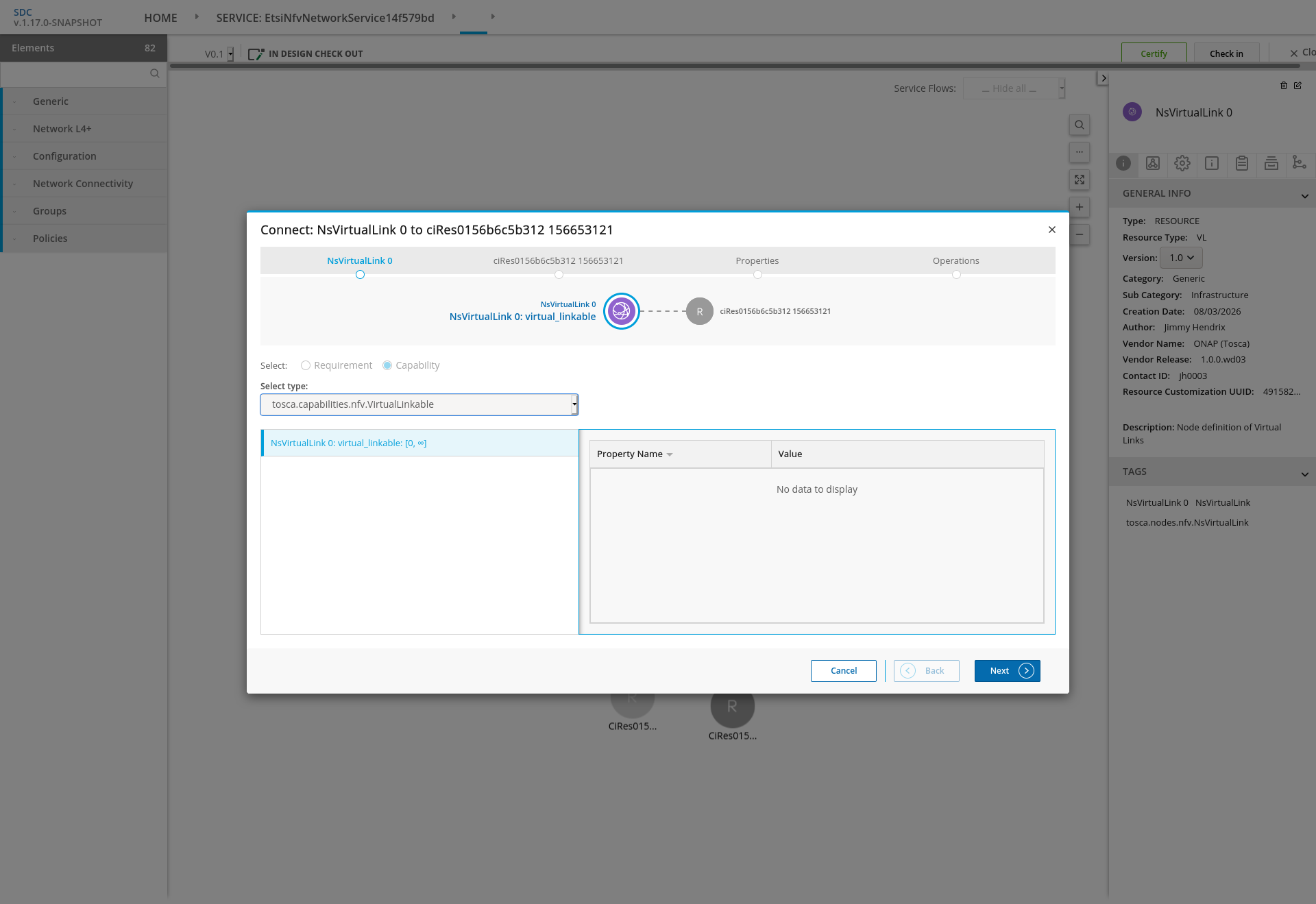Click the right CIRes015... R node on canvas
Image resolution: width=1316 pixels, height=904 pixels.
click(733, 706)
